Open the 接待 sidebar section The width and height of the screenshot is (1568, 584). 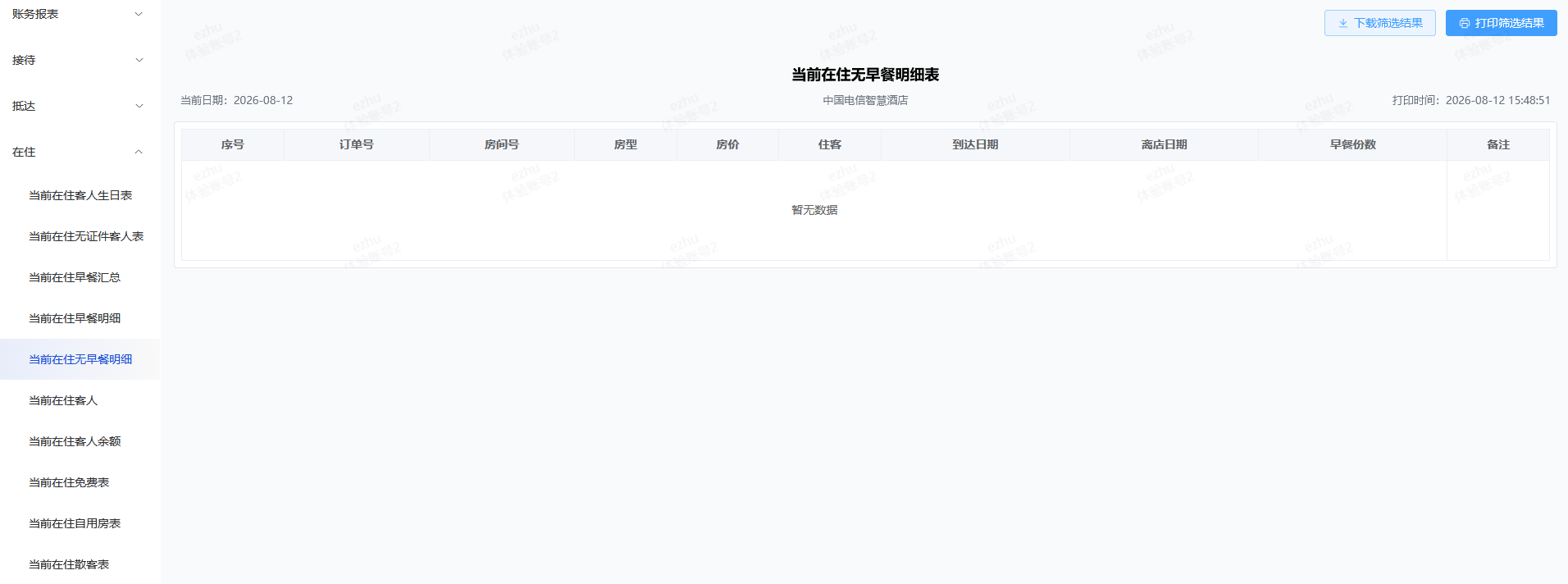tap(80, 60)
